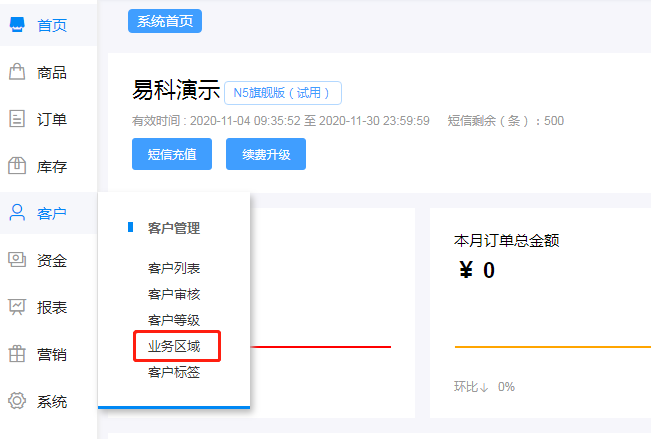Click the 环比↓ 0% indicator
The height and width of the screenshot is (439, 651).
click(x=484, y=387)
